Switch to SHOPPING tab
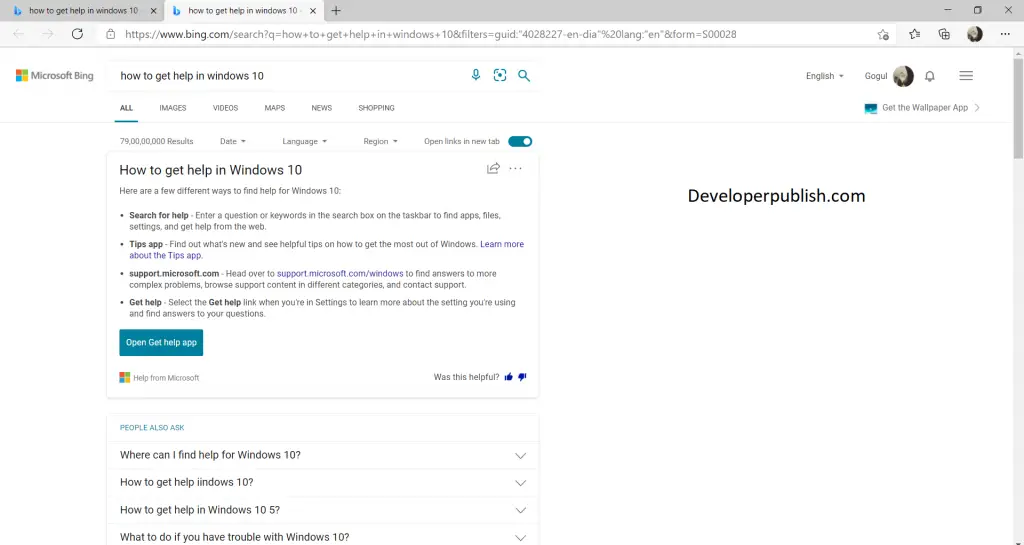The height and width of the screenshot is (545, 1024). coord(376,108)
